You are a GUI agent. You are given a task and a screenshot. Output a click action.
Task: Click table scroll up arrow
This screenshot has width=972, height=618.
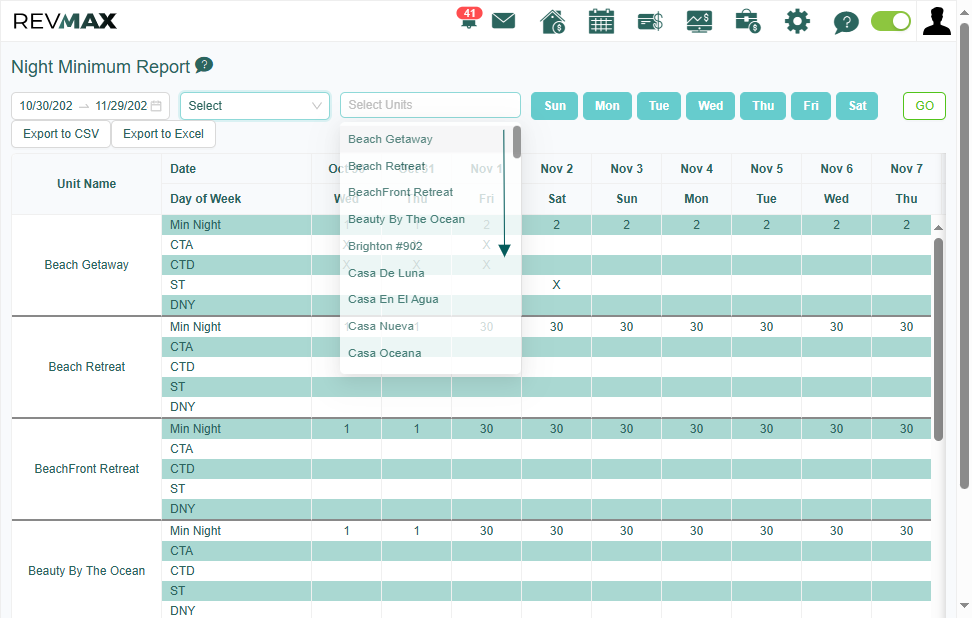(x=939, y=228)
